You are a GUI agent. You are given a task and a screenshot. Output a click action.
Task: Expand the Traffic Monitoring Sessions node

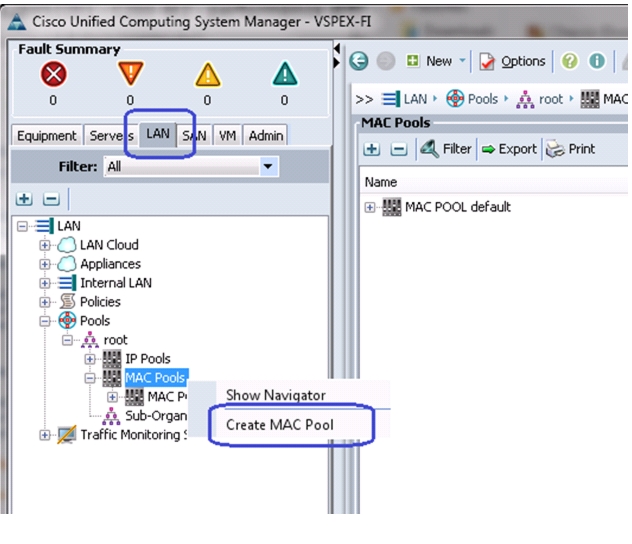pyautogui.click(x=45, y=435)
